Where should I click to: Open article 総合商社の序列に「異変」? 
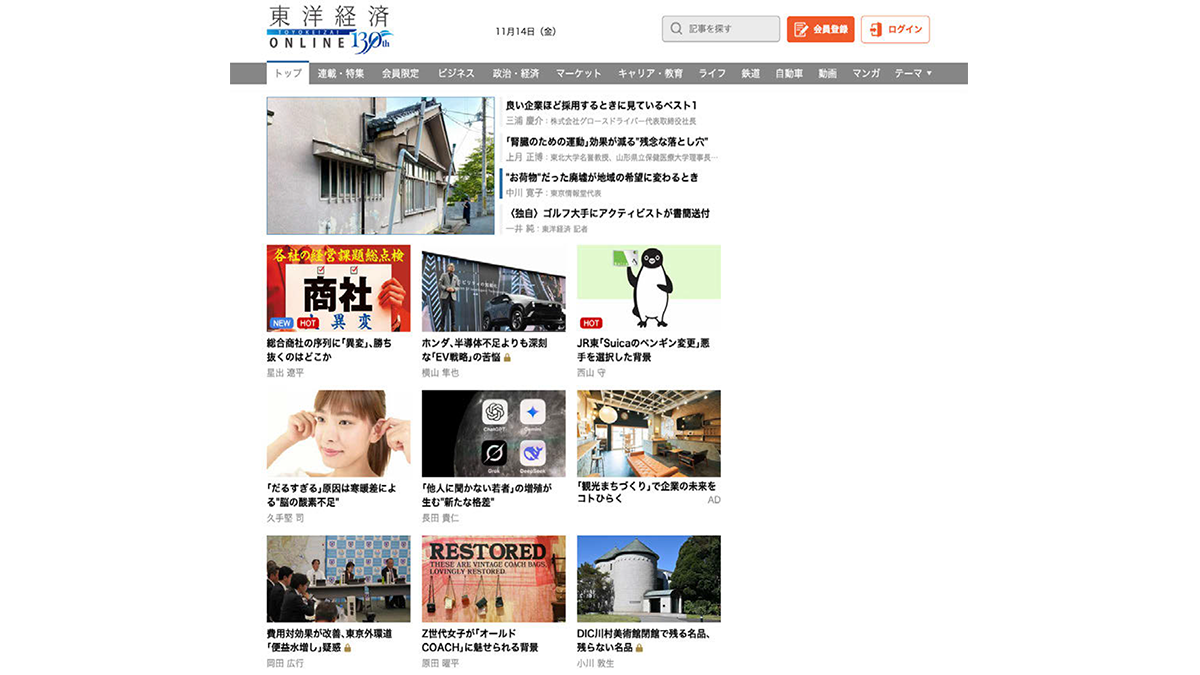click(329, 350)
